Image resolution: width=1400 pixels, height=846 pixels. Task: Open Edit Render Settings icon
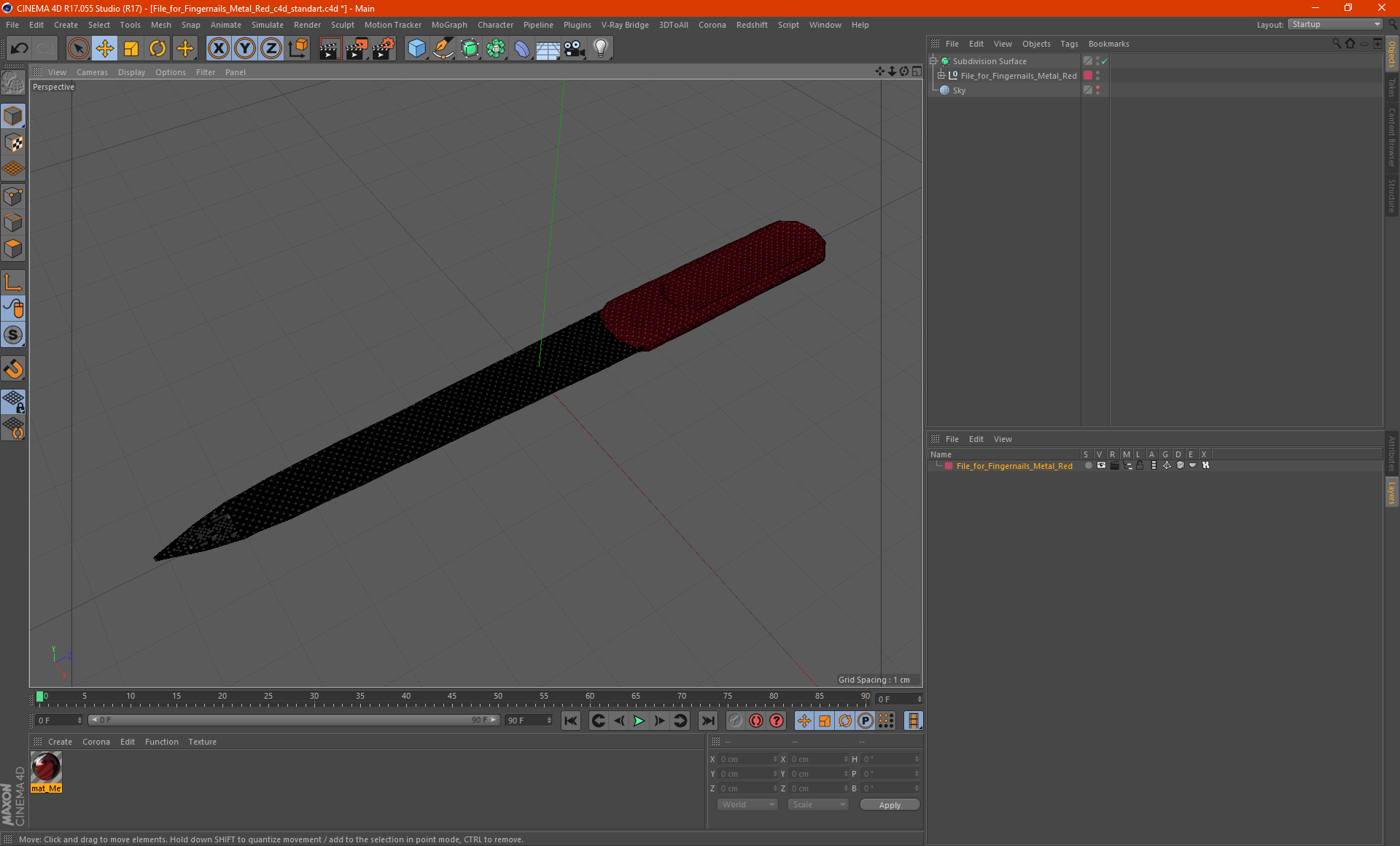384,49
